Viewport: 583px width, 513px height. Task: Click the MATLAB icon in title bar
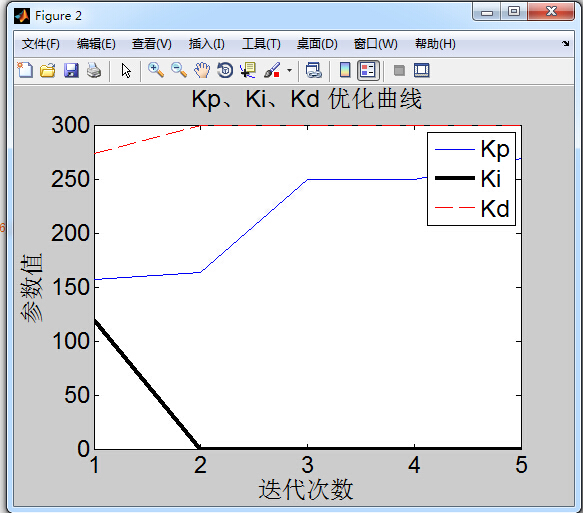click(22, 16)
